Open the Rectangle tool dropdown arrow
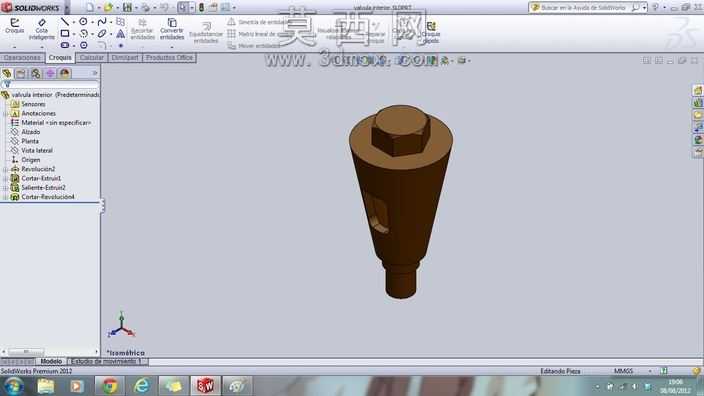This screenshot has height=396, width=704. (74, 34)
